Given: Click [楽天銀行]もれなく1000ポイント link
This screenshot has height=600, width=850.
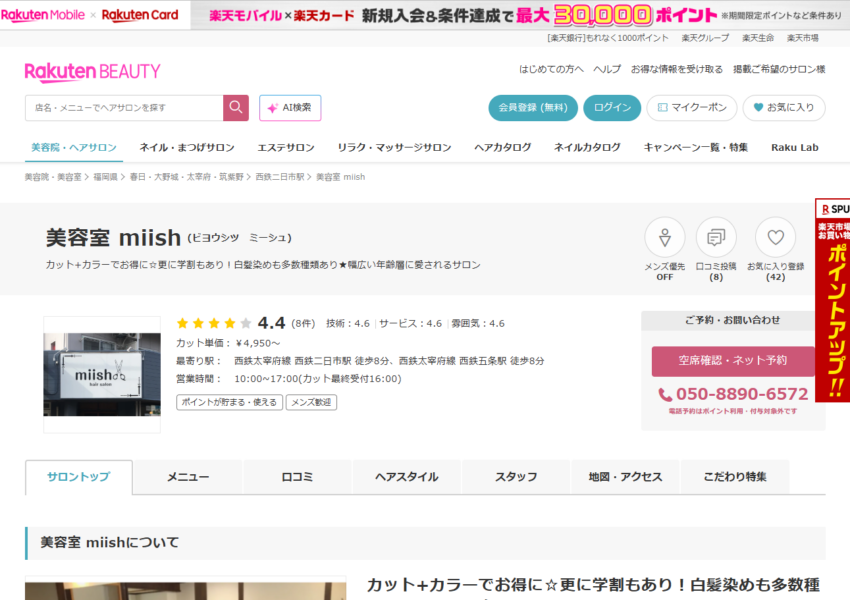Looking at the screenshot, I should click(x=608, y=38).
